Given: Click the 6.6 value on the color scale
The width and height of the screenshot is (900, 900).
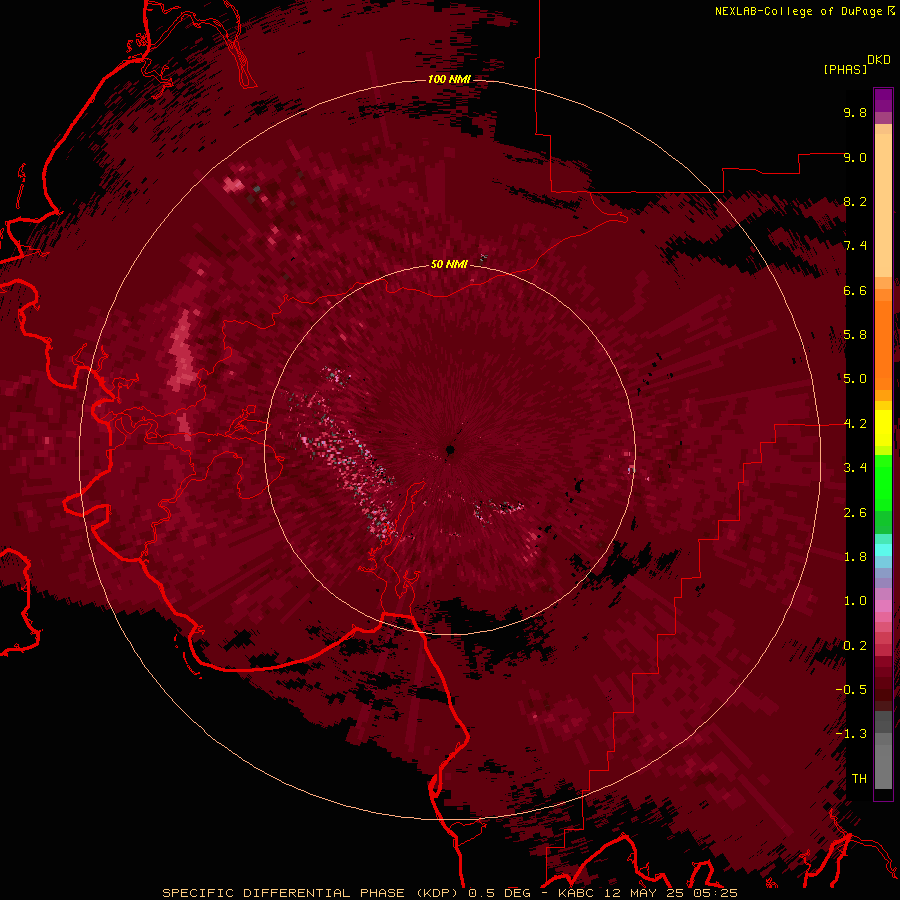Looking at the screenshot, I should tap(855, 290).
